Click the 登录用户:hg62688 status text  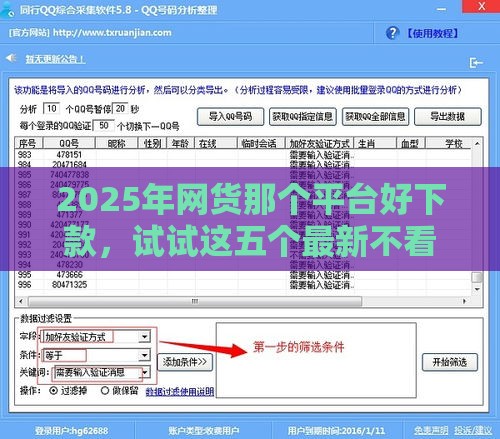pyautogui.click(x=71, y=431)
